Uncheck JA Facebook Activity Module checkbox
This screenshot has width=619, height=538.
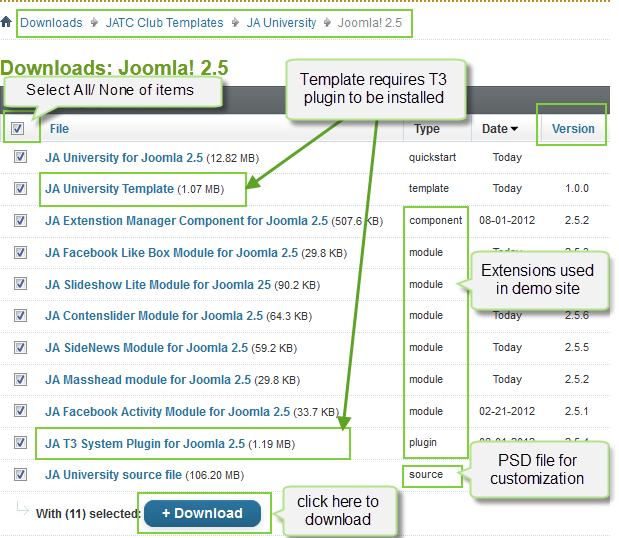(x=21, y=411)
